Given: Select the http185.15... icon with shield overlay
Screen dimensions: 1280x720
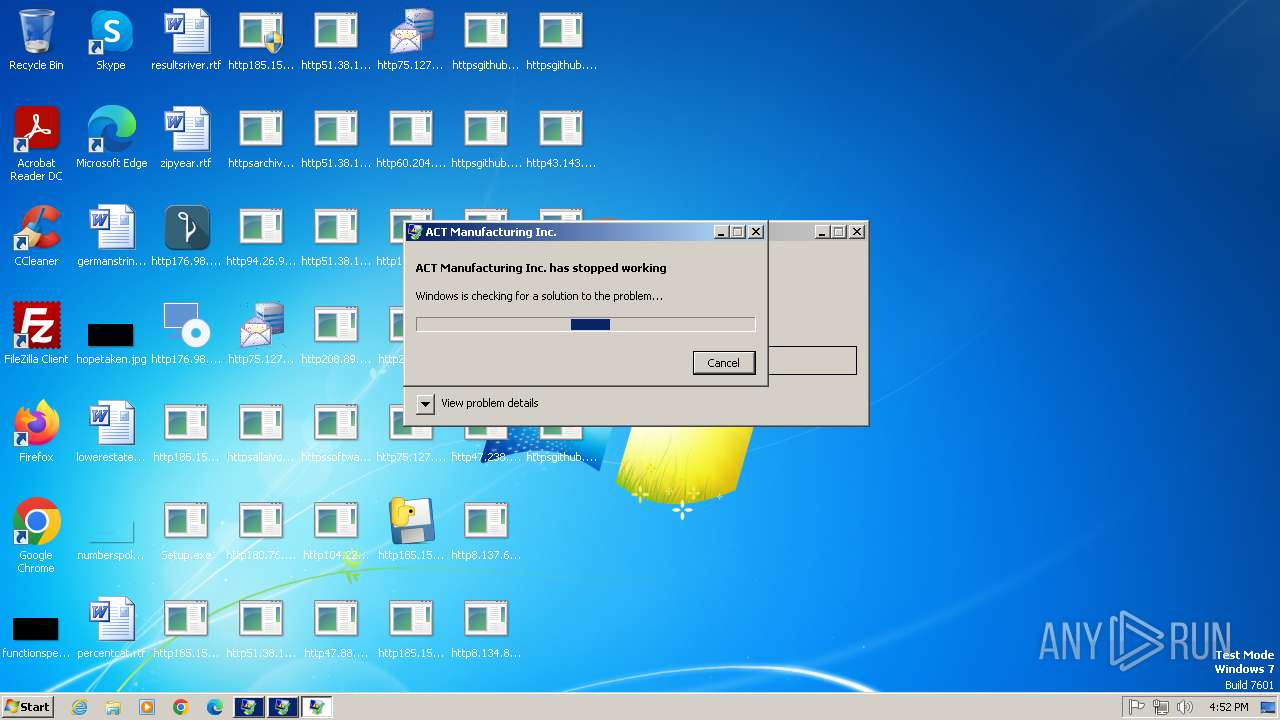Looking at the screenshot, I should [x=261, y=41].
